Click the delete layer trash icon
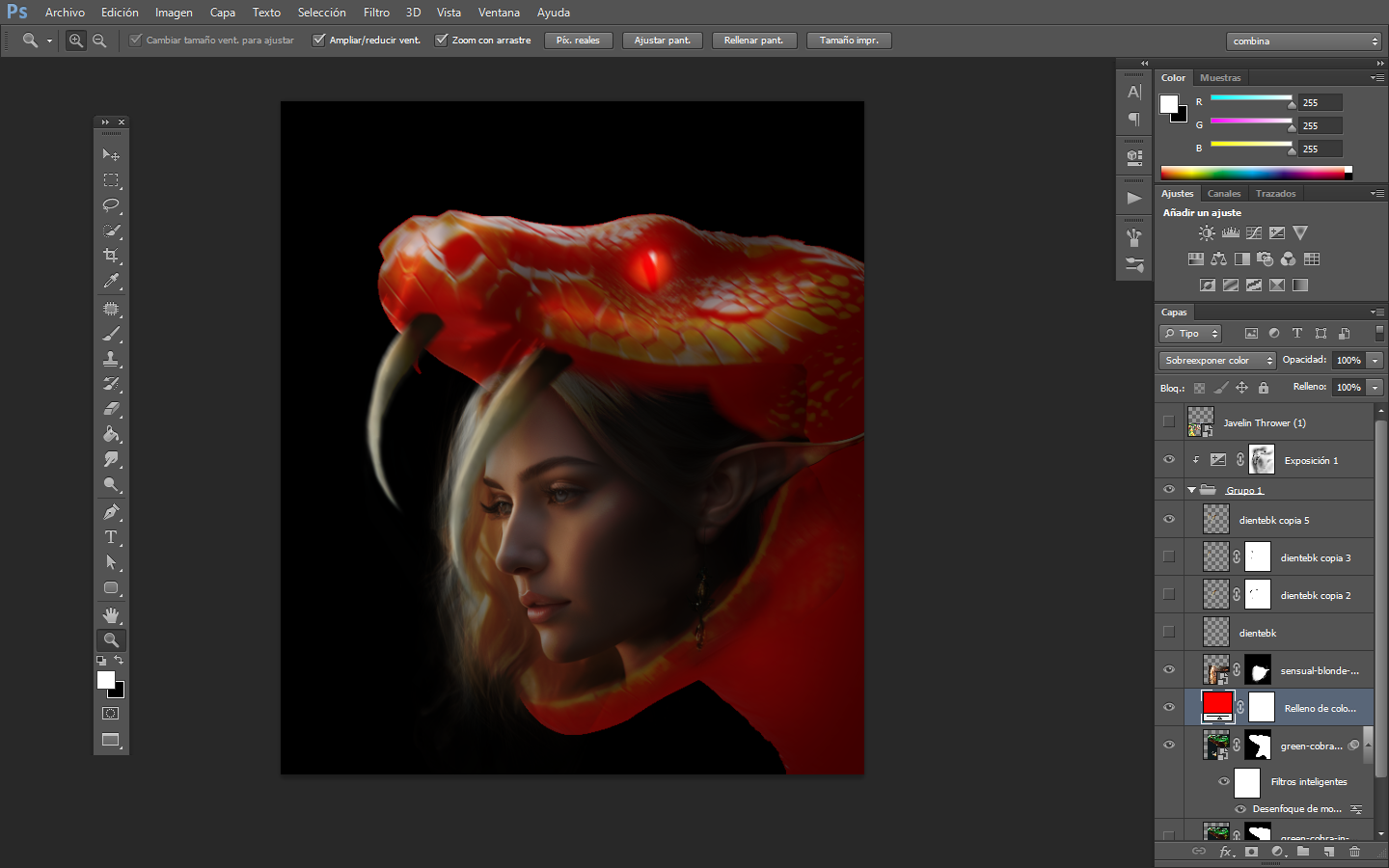 tap(1354, 852)
